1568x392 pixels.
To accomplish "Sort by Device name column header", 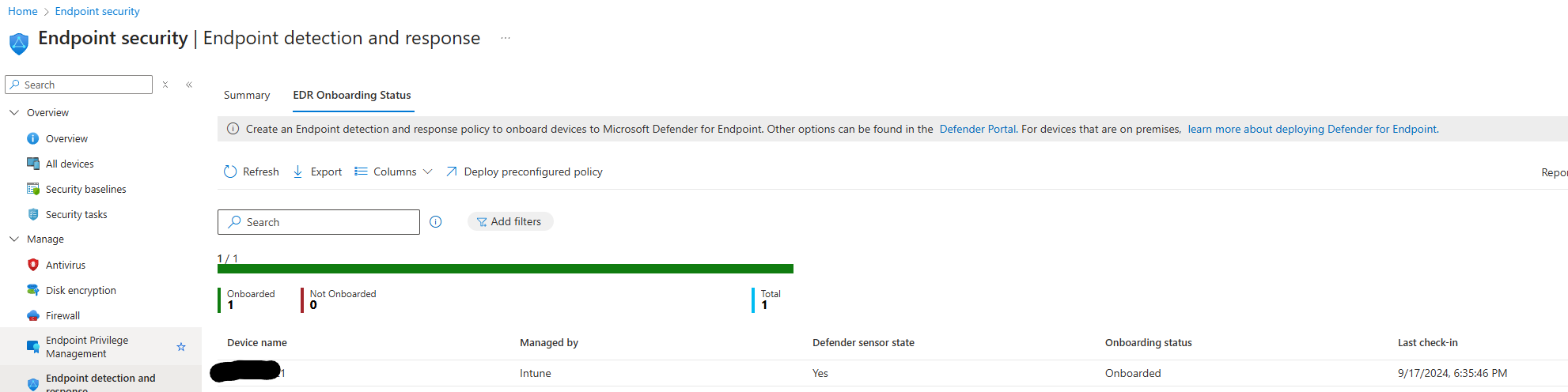I will tap(257, 342).
